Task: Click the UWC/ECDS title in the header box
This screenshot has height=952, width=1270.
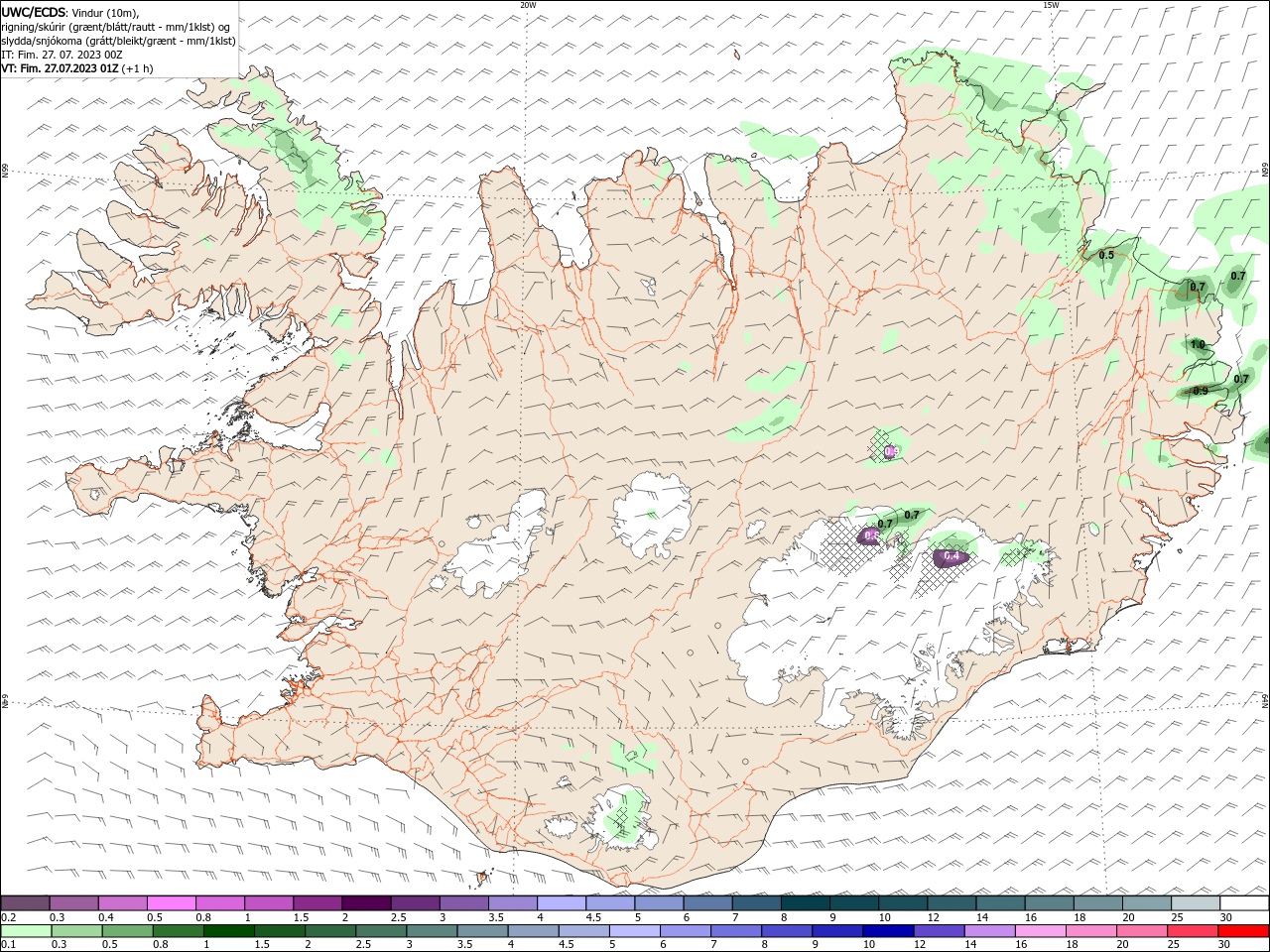Action: (x=34, y=12)
